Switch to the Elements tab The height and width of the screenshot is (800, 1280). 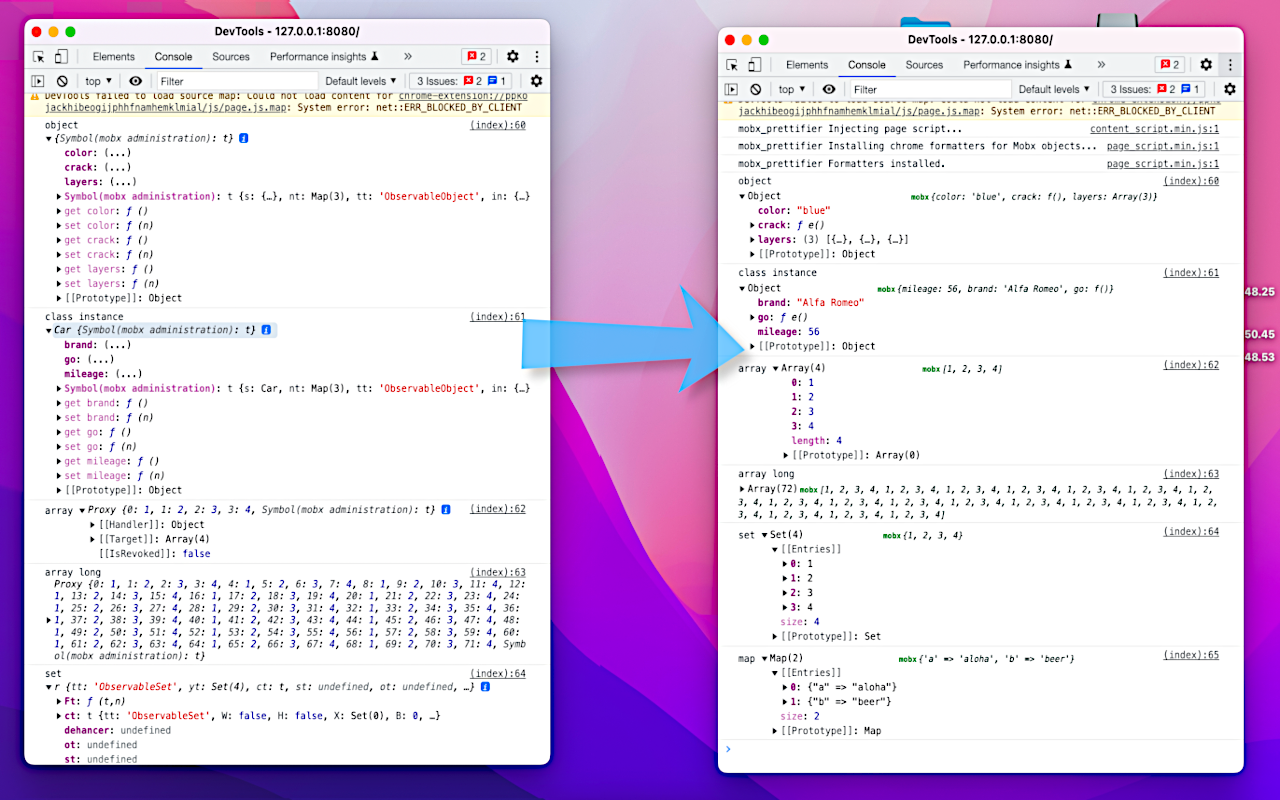pos(113,56)
